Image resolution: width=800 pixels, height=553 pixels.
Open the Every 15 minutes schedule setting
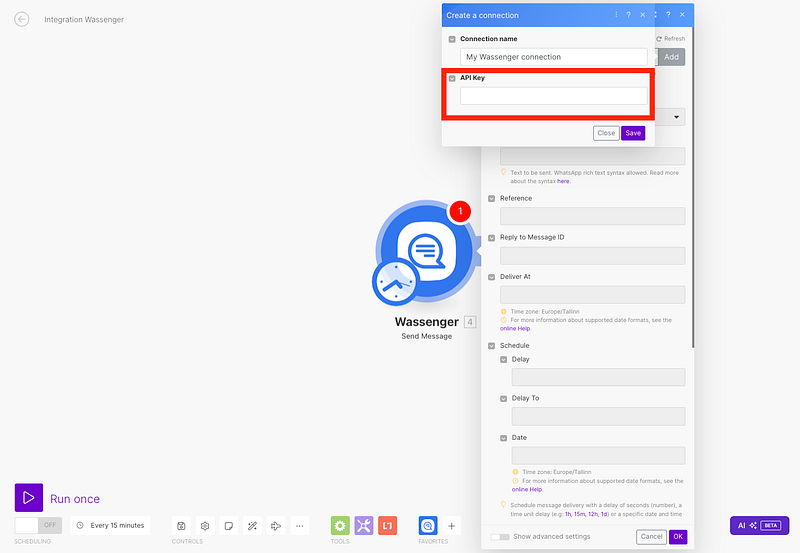[x=110, y=525]
